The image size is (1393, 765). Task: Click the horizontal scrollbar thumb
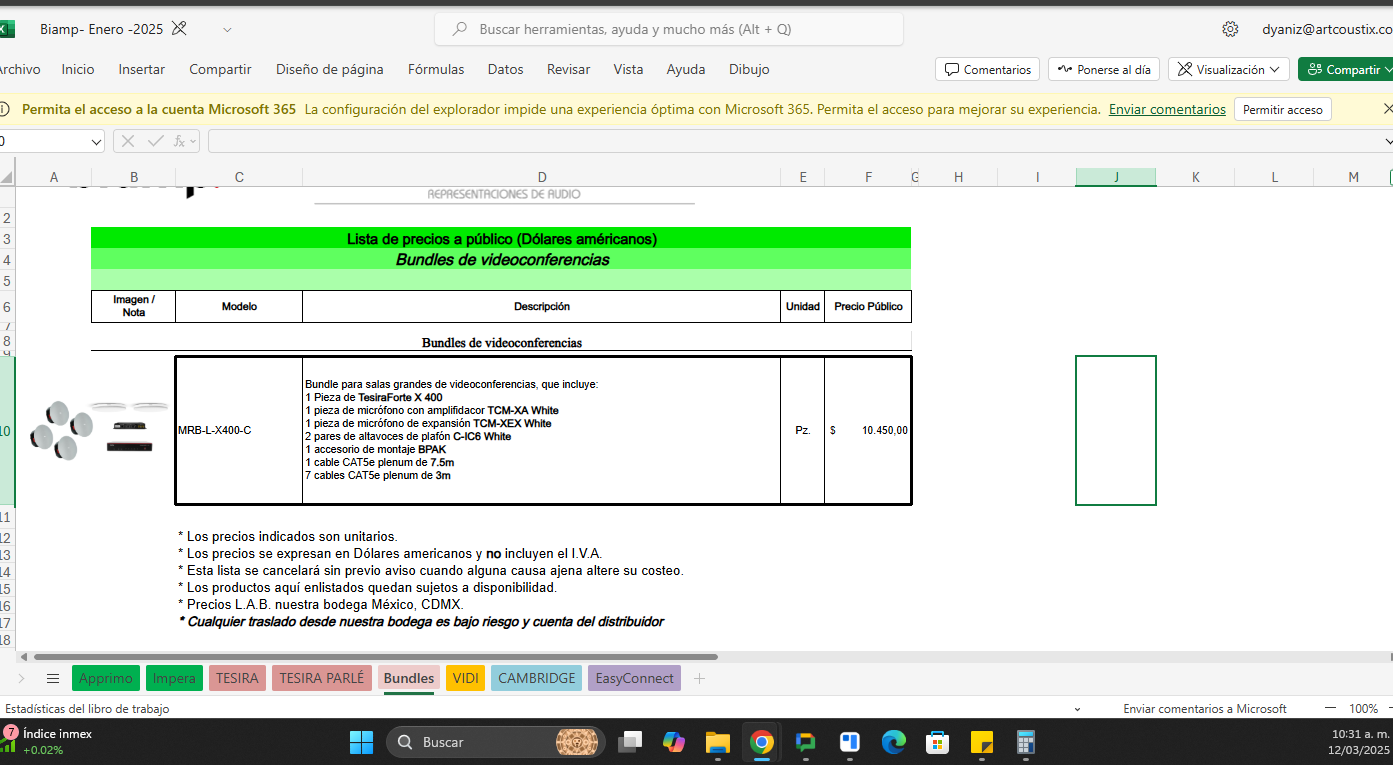click(x=376, y=657)
